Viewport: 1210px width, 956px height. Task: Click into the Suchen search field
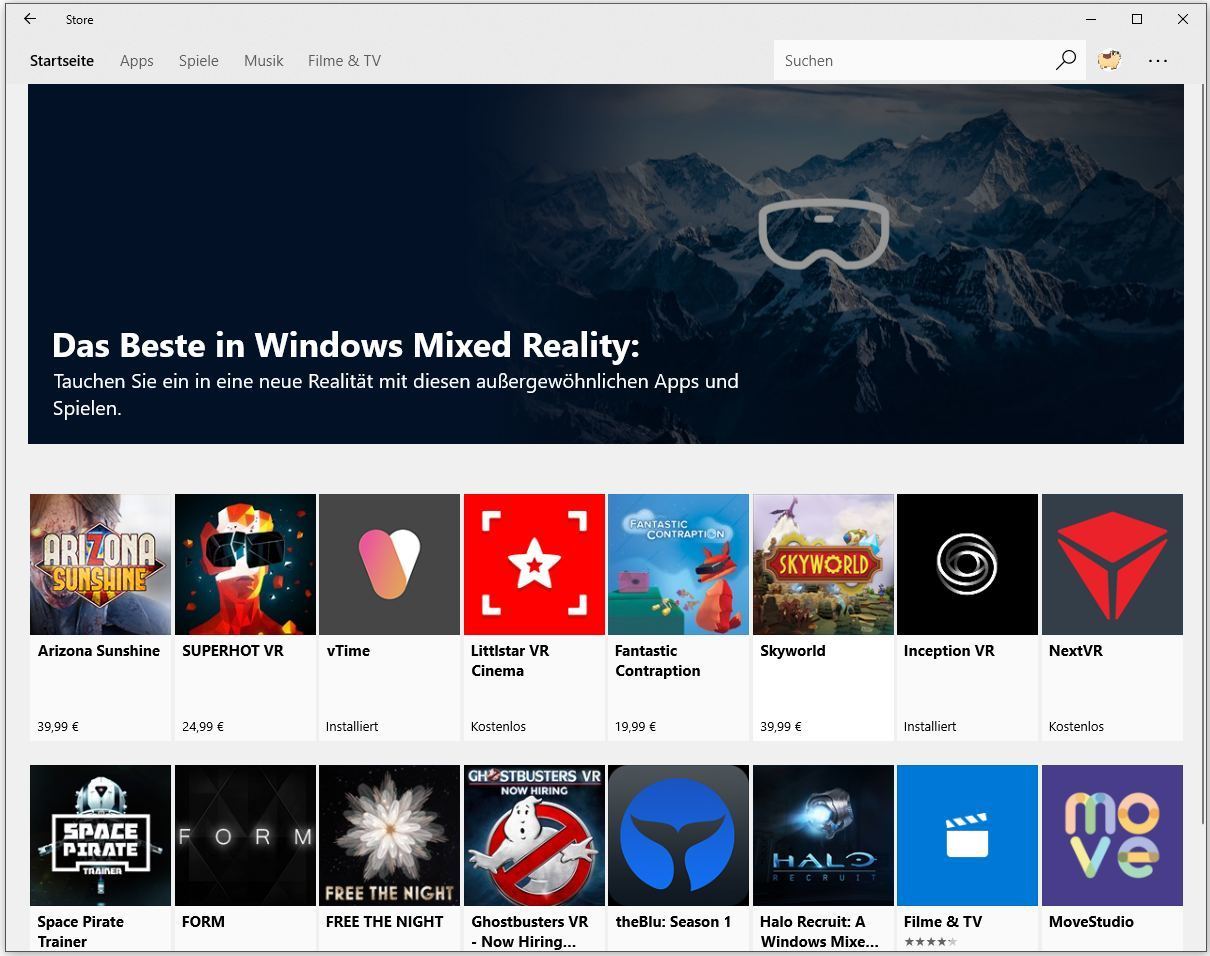pos(910,60)
